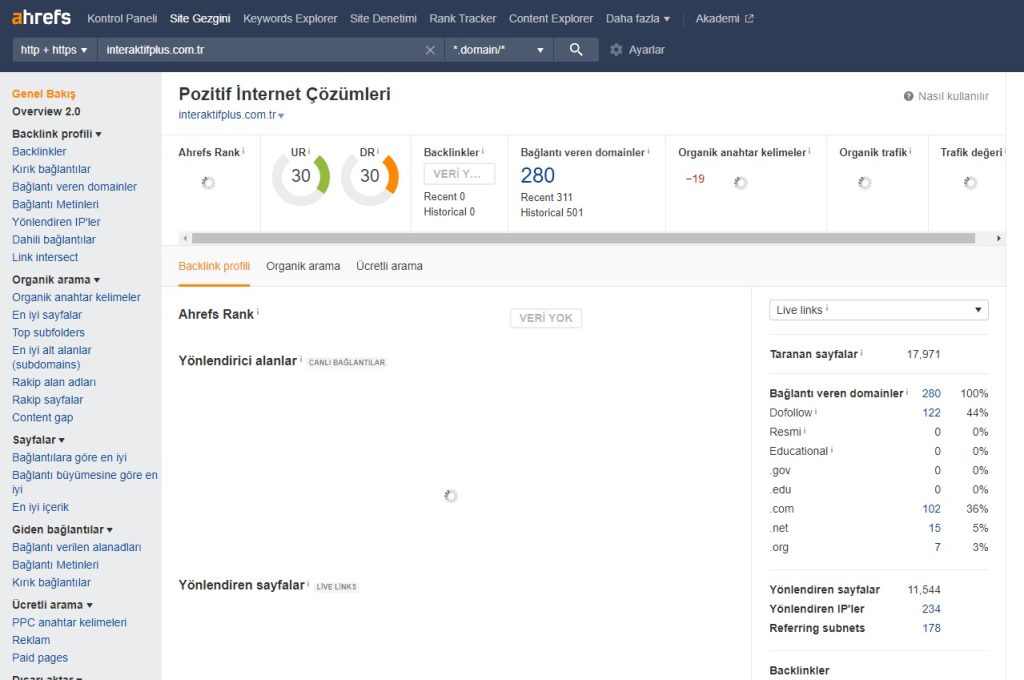Image resolution: width=1024 pixels, height=680 pixels.
Task: Open Genel Bakış in sidebar
Action: pos(44,94)
